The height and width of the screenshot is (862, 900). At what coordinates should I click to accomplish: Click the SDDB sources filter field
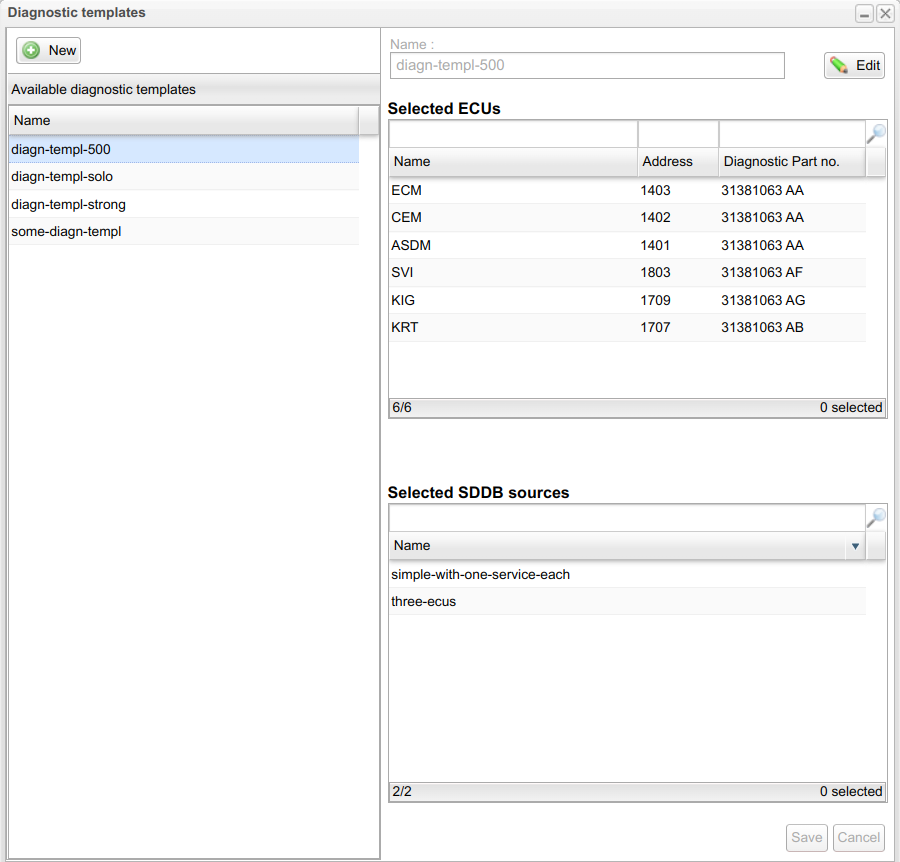tap(625, 518)
